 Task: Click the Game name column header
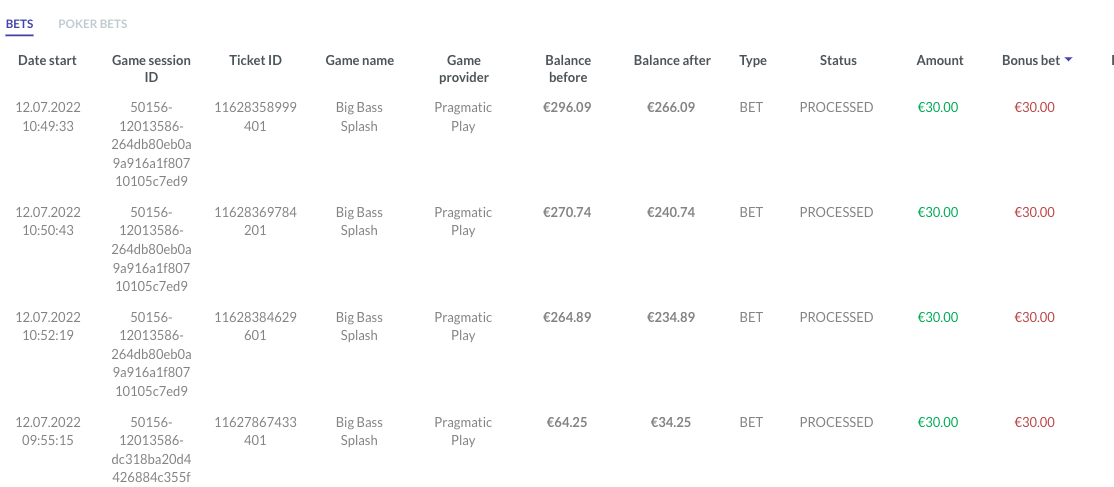tap(359, 61)
